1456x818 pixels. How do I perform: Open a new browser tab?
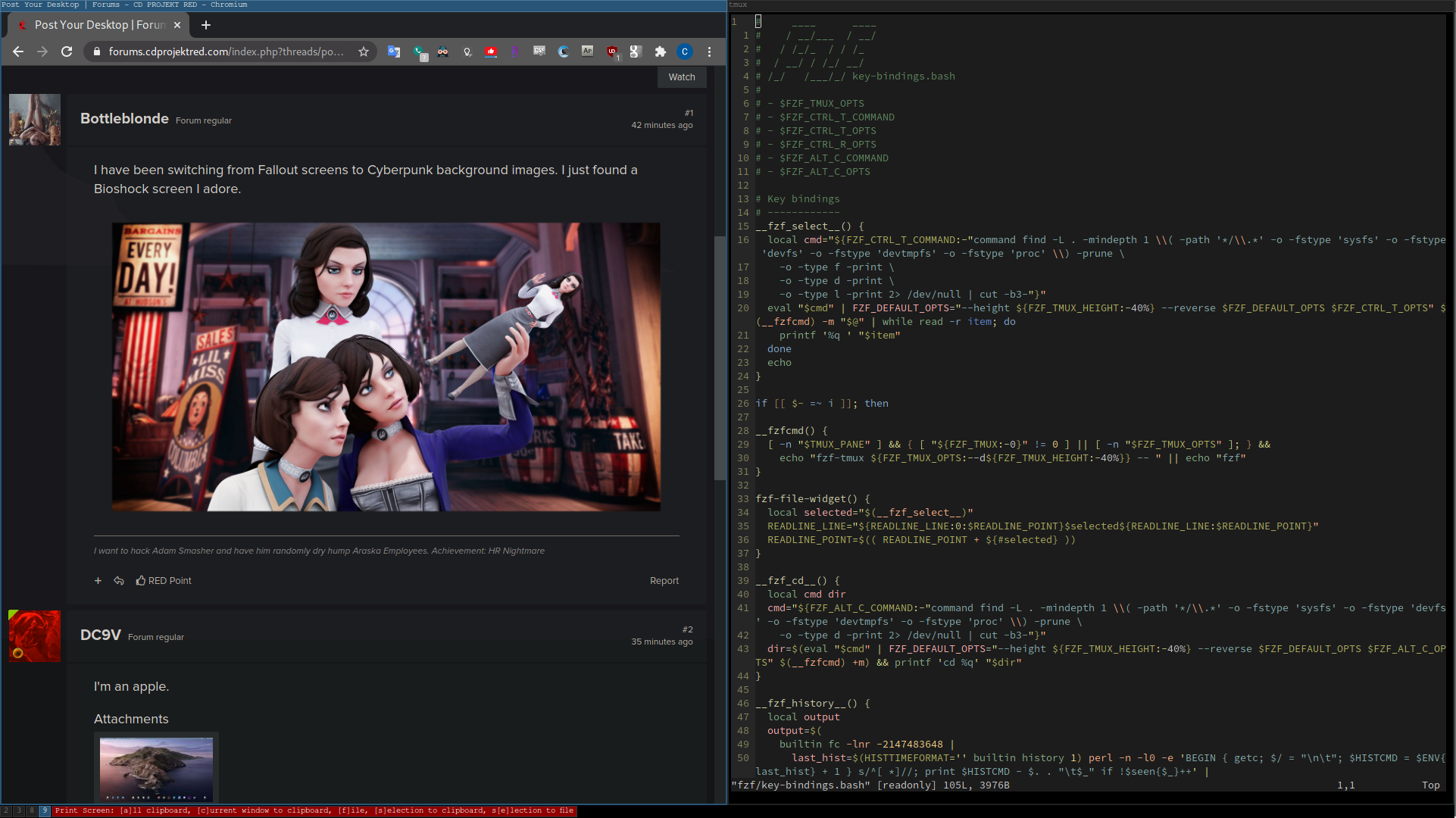coord(206,25)
